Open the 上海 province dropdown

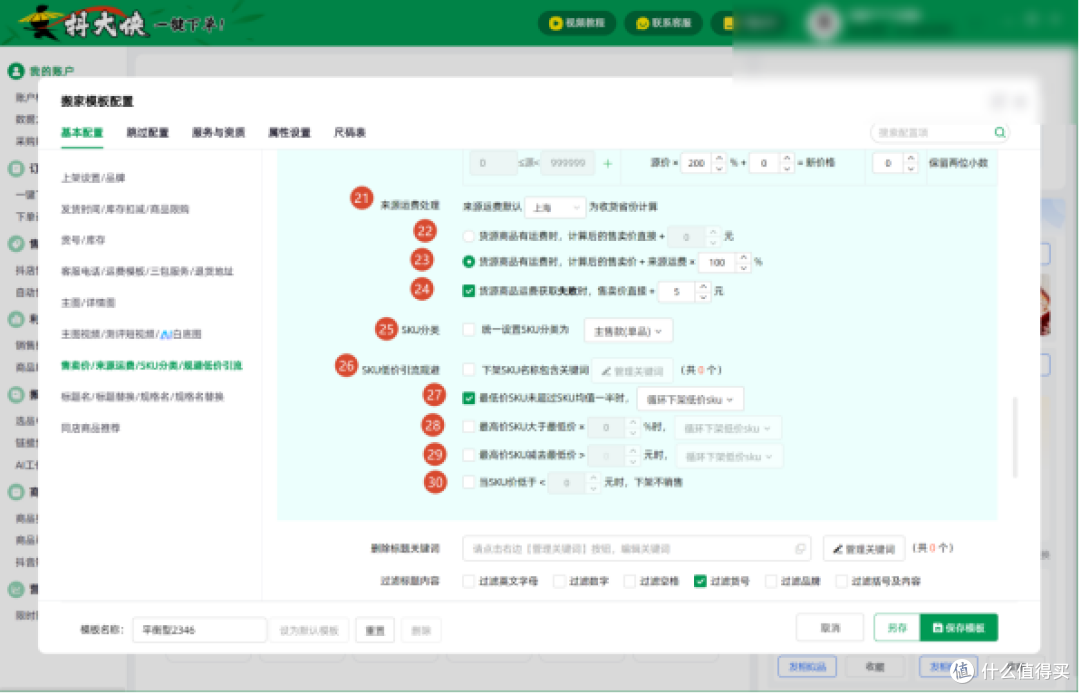tap(555, 207)
